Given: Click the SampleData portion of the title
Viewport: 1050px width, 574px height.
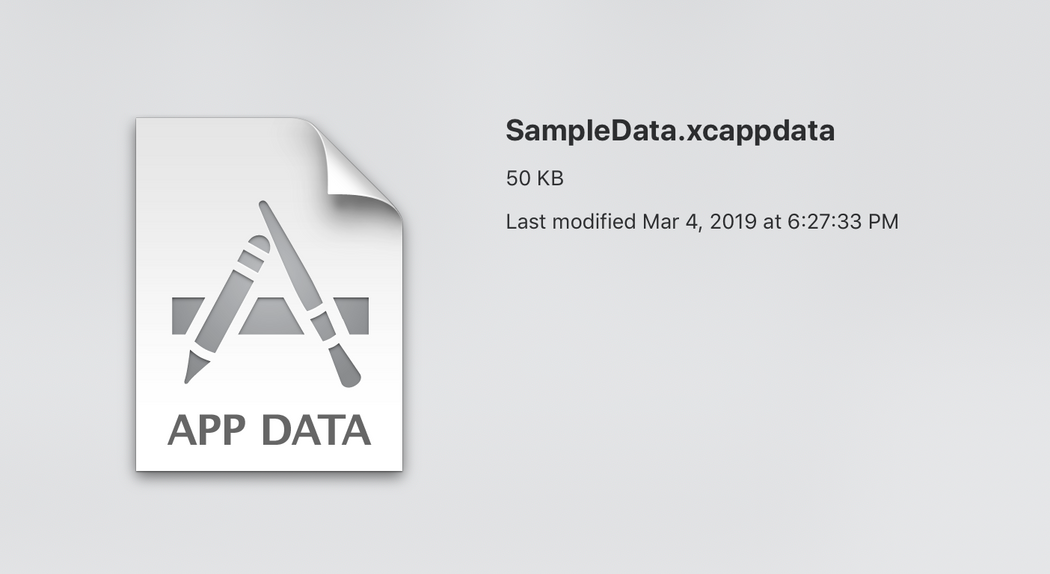Looking at the screenshot, I should click(591, 131).
